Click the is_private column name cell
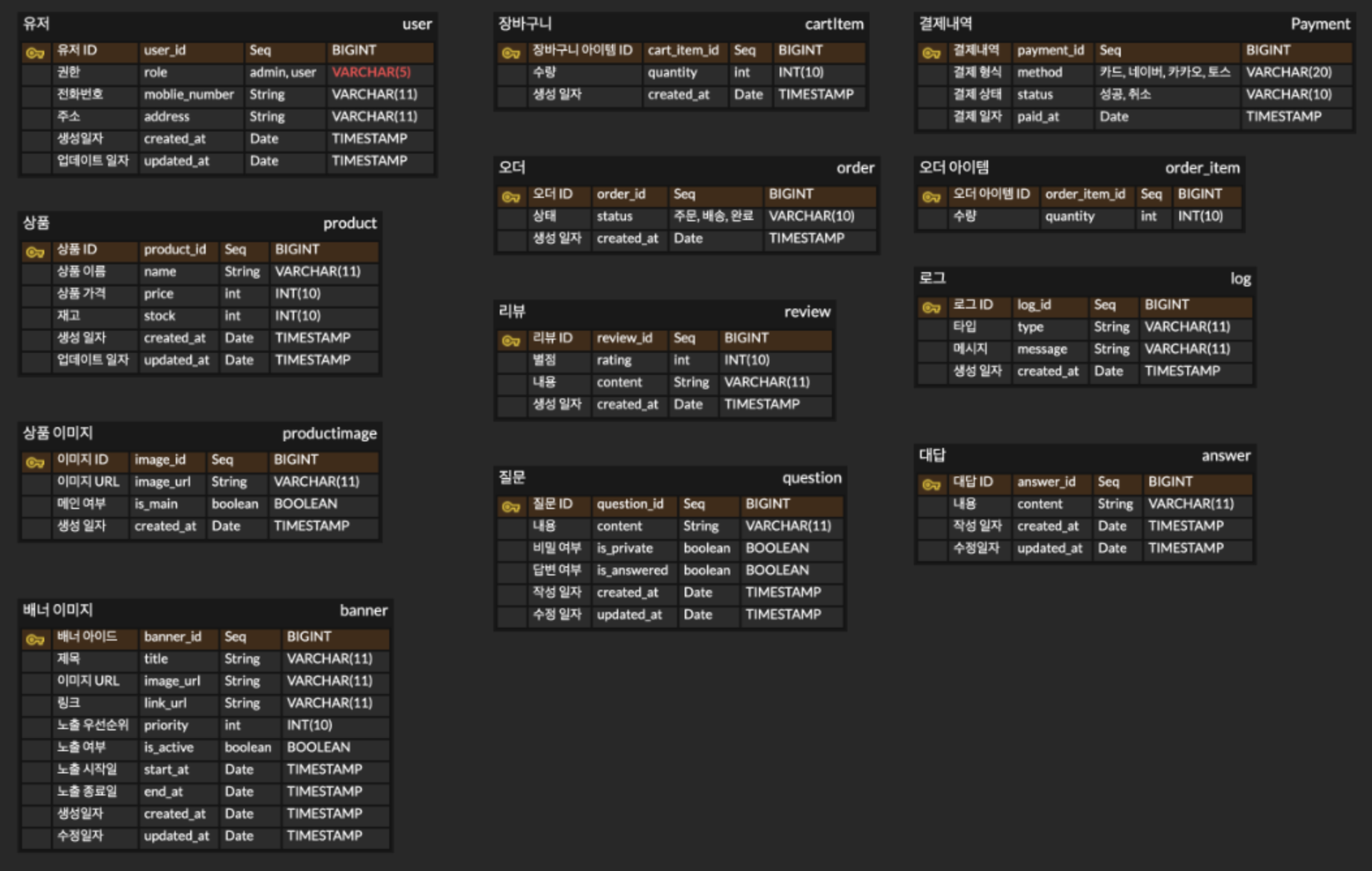This screenshot has height=871, width=1372. [x=625, y=548]
